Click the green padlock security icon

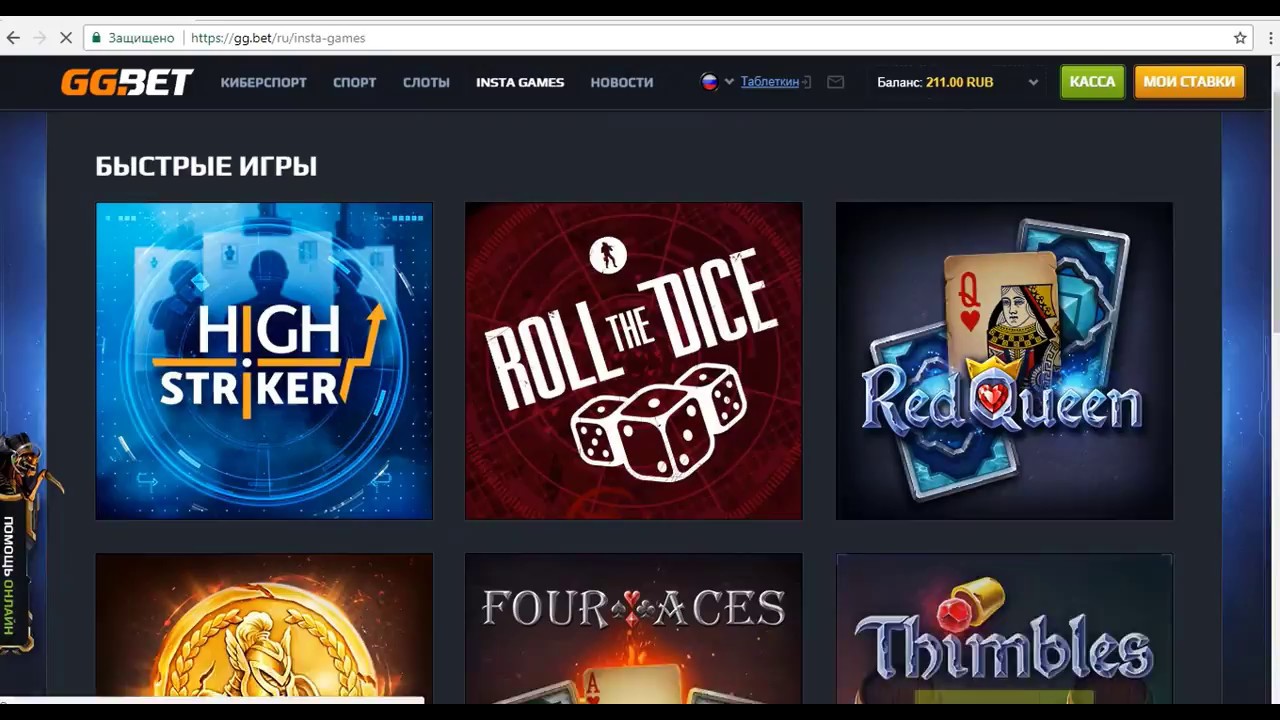[x=96, y=38]
